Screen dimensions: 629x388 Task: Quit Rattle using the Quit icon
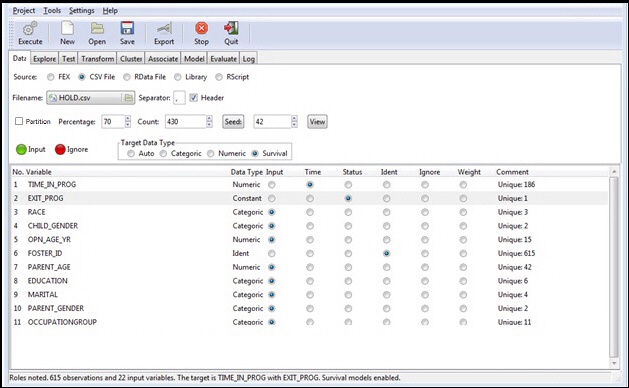tap(231, 28)
